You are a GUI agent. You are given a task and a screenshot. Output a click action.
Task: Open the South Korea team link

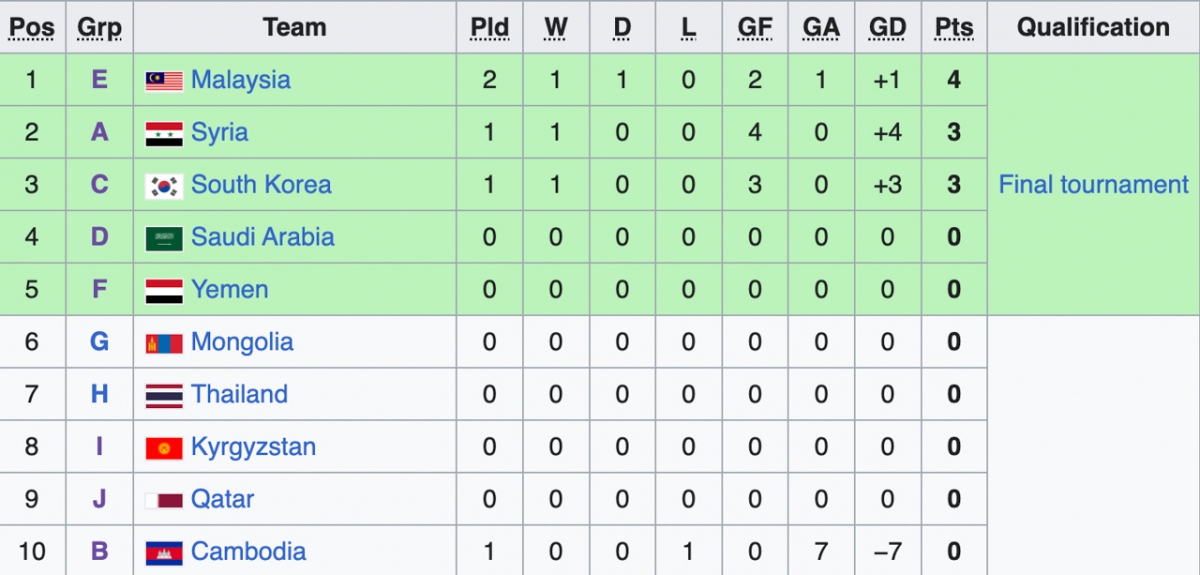point(261,185)
